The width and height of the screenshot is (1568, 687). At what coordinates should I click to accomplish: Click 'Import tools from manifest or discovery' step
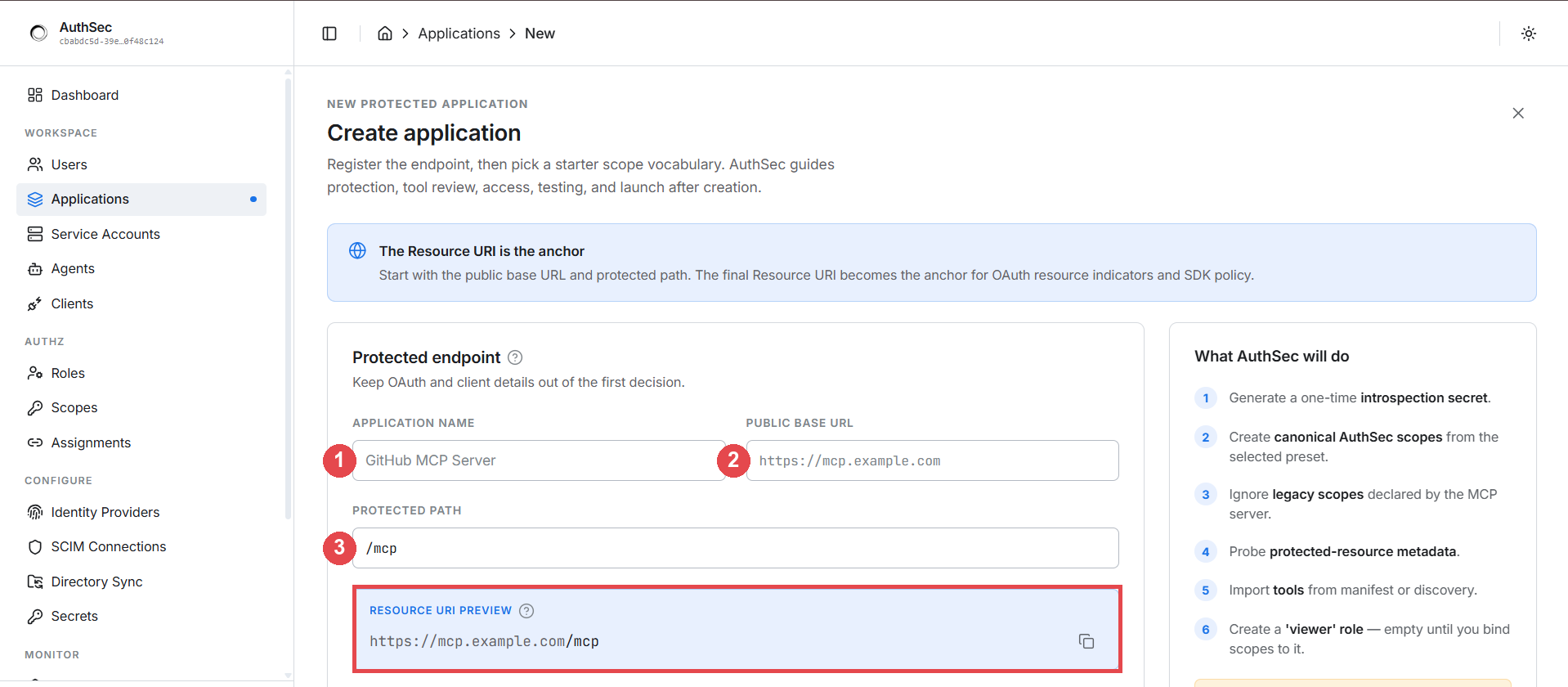point(1353,590)
